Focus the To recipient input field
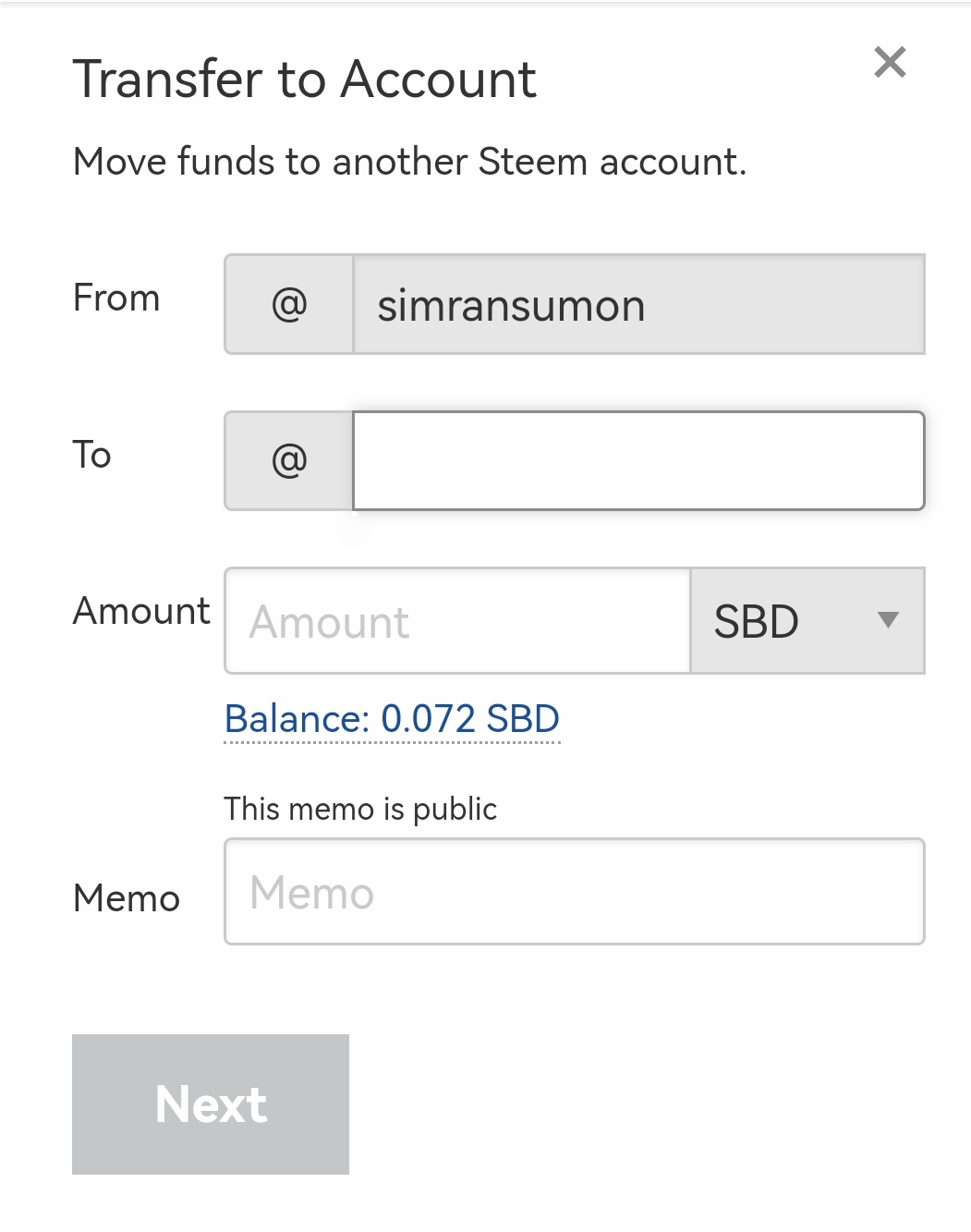This screenshot has width=971, height=1232. (637, 460)
